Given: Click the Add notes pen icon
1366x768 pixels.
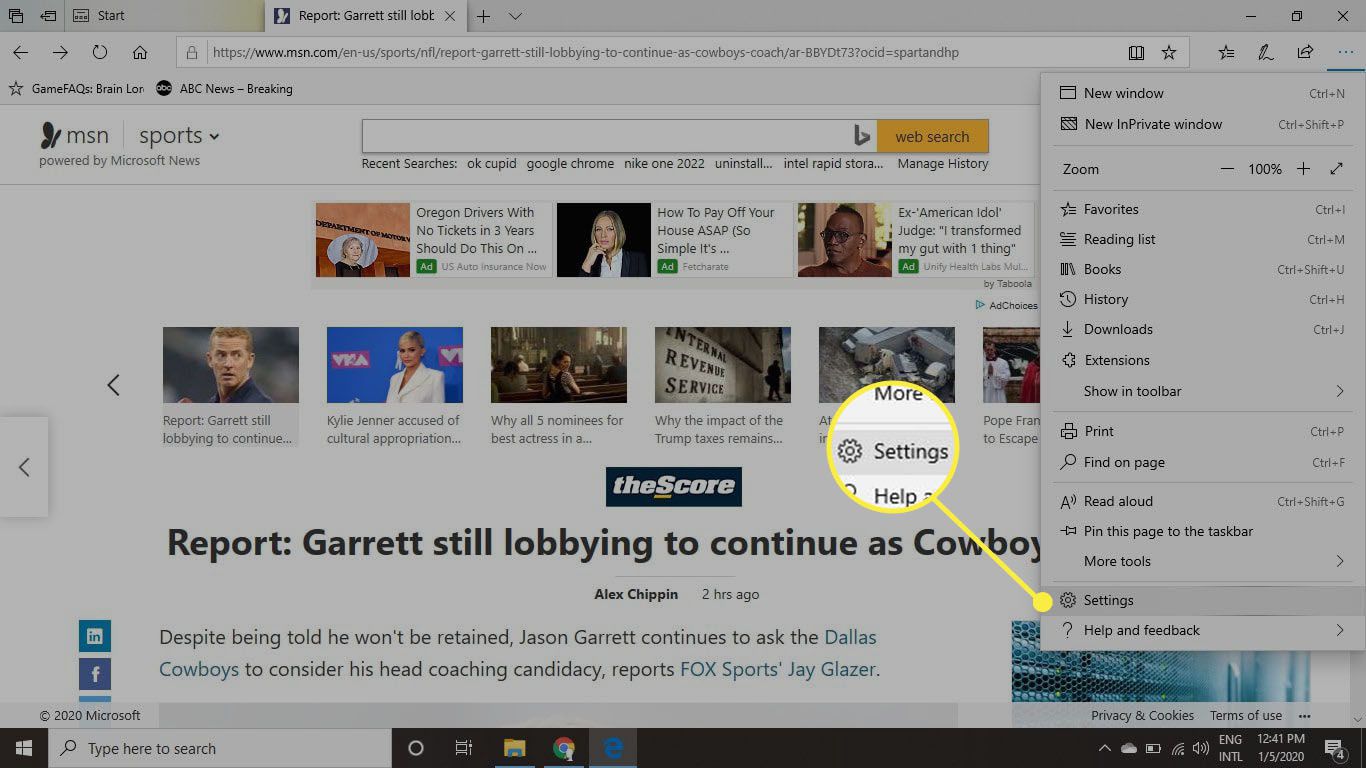Looking at the screenshot, I should [1265, 52].
